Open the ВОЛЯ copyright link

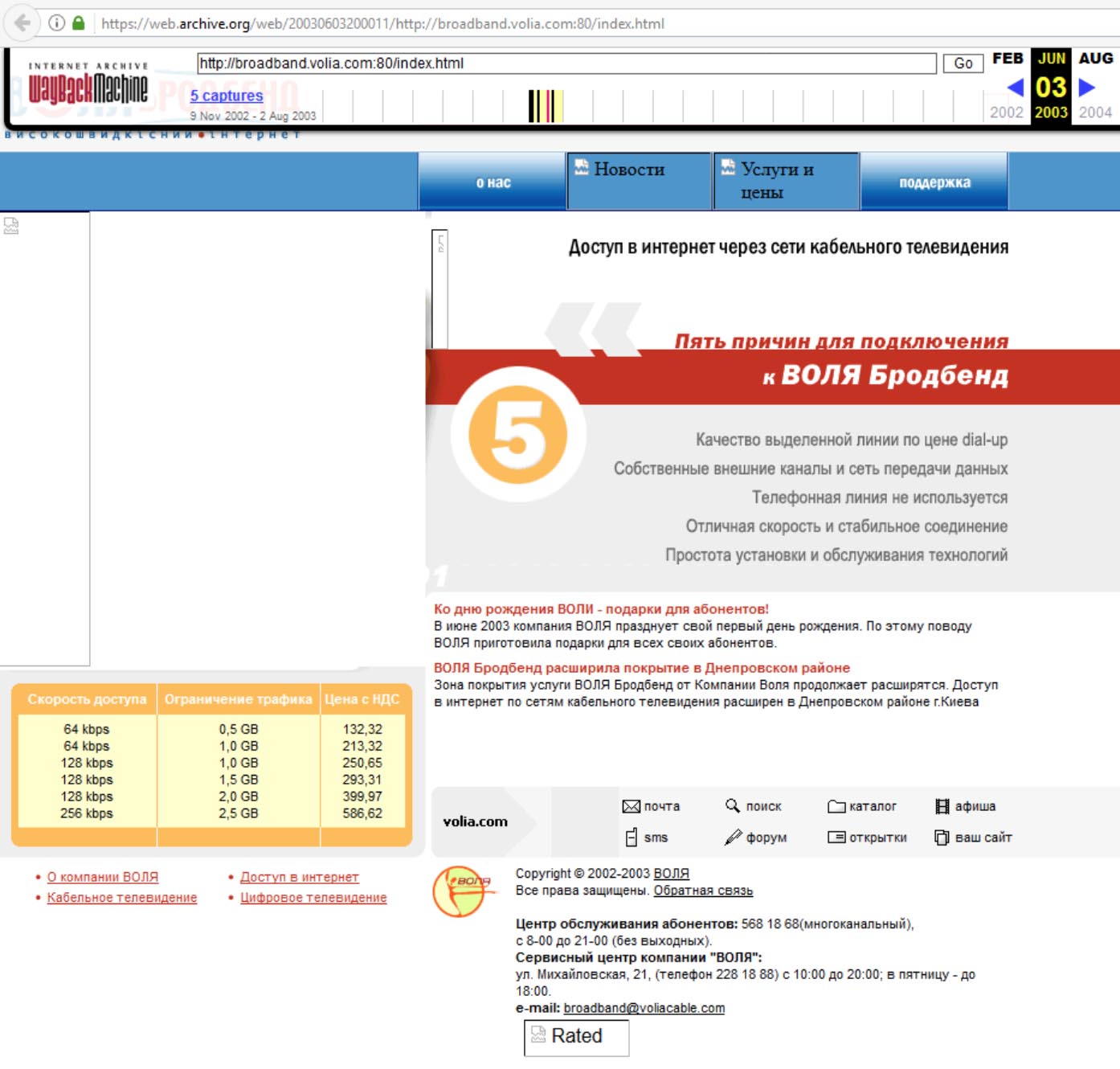coord(672,874)
